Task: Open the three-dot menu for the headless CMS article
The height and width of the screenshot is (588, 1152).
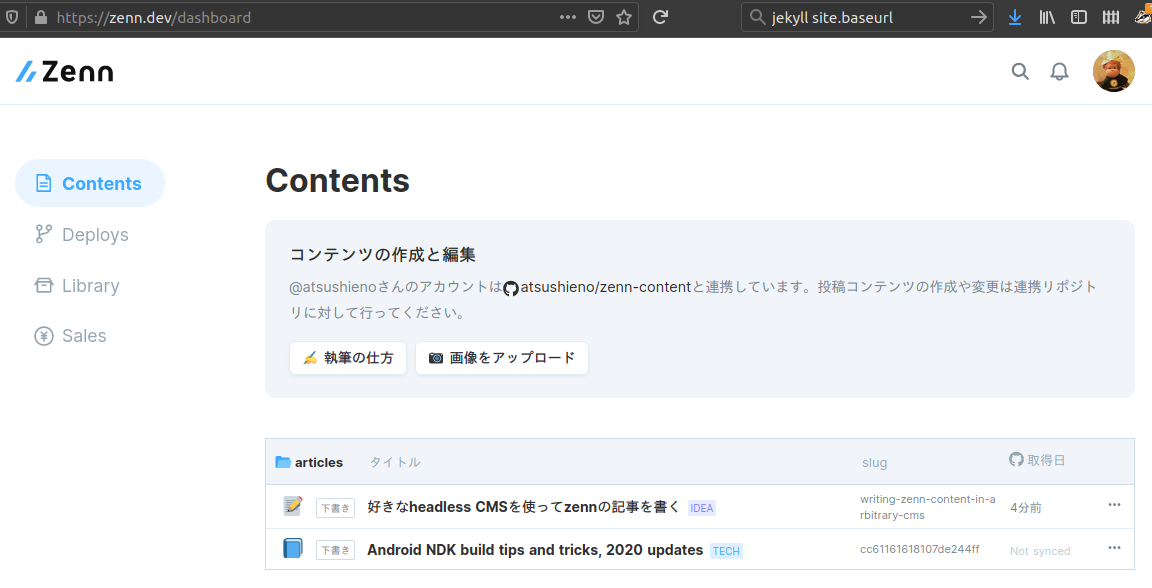Action: pos(1114,506)
